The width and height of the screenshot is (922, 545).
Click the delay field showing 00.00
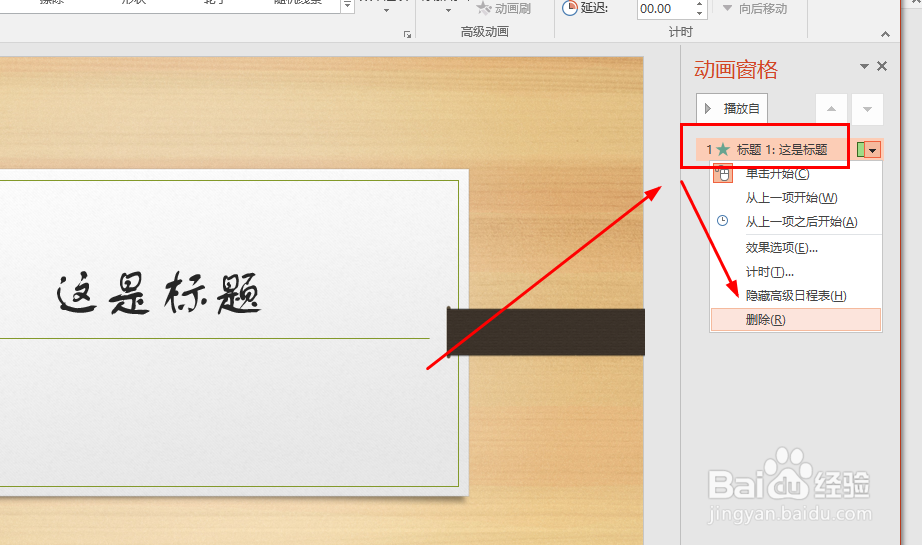[665, 9]
